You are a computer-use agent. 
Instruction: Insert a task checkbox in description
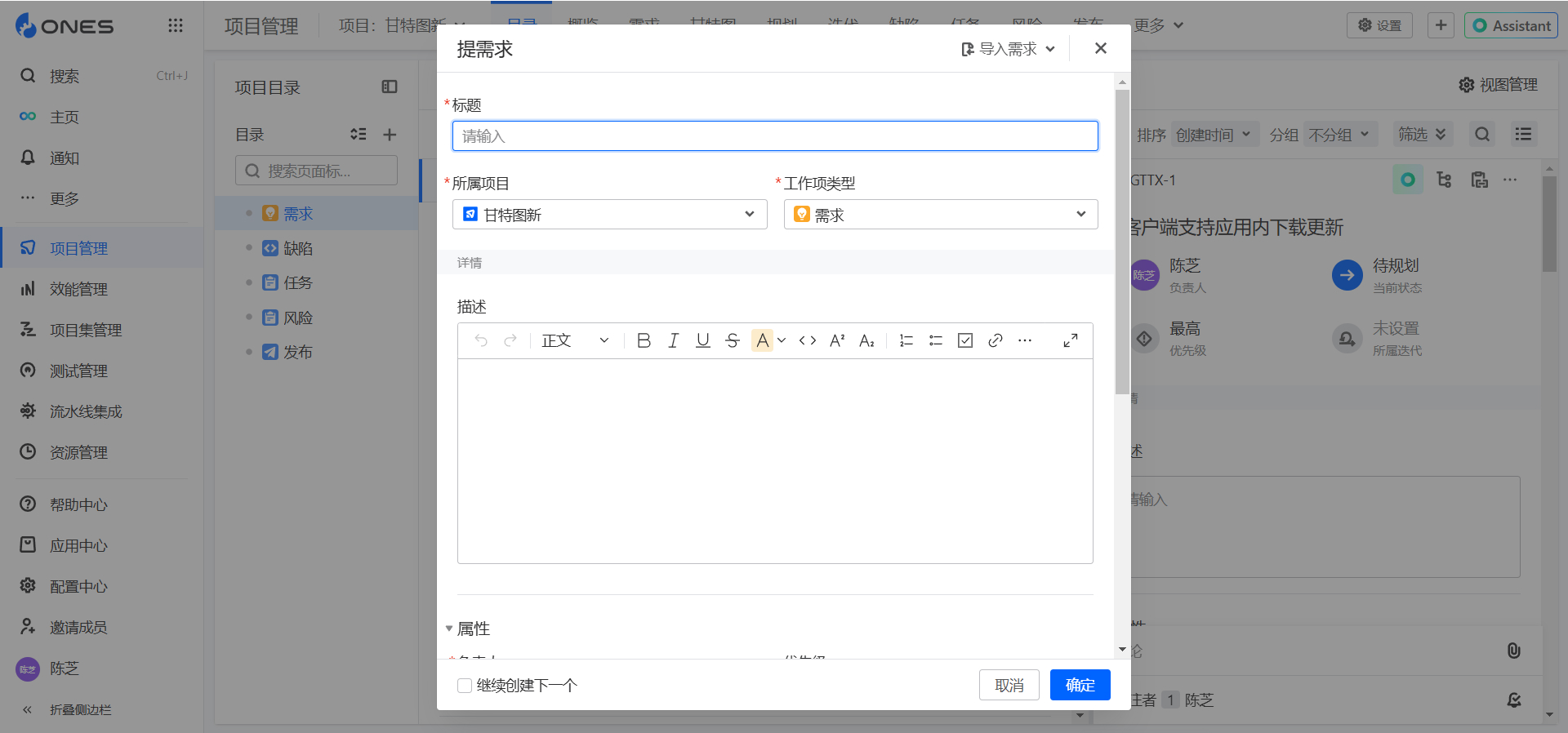tap(965, 340)
